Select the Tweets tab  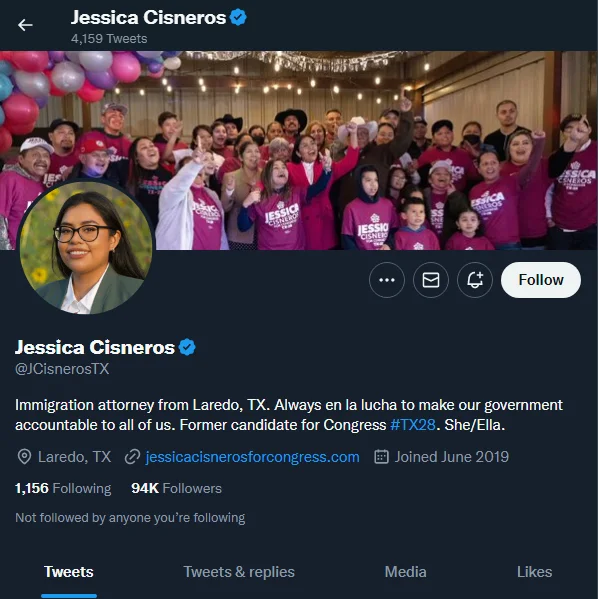pos(69,572)
